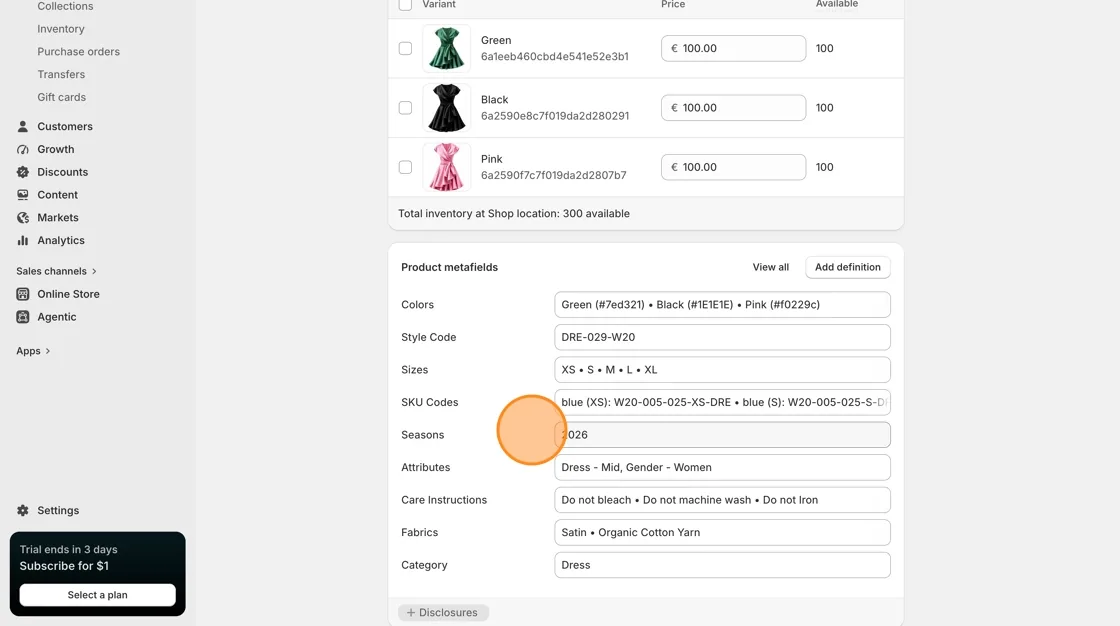Click into the Sizes metafield
The image size is (1120, 626).
(x=722, y=370)
